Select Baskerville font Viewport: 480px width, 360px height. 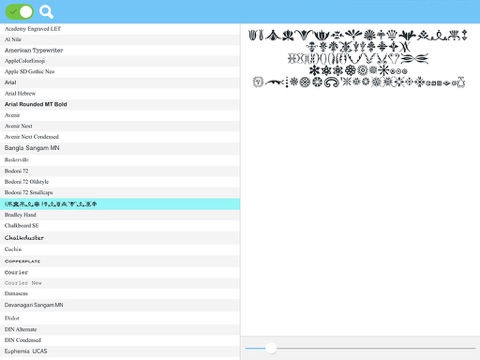(120, 160)
